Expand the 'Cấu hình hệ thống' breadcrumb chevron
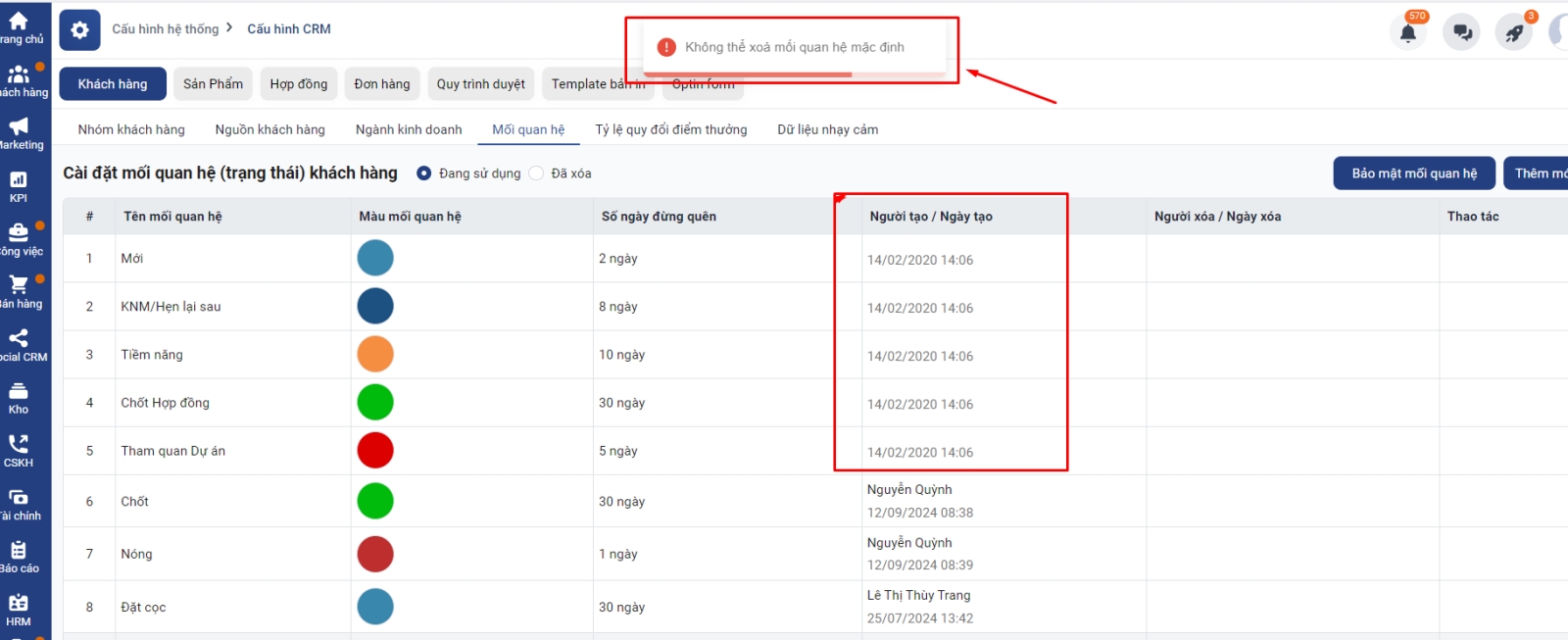 229,28
